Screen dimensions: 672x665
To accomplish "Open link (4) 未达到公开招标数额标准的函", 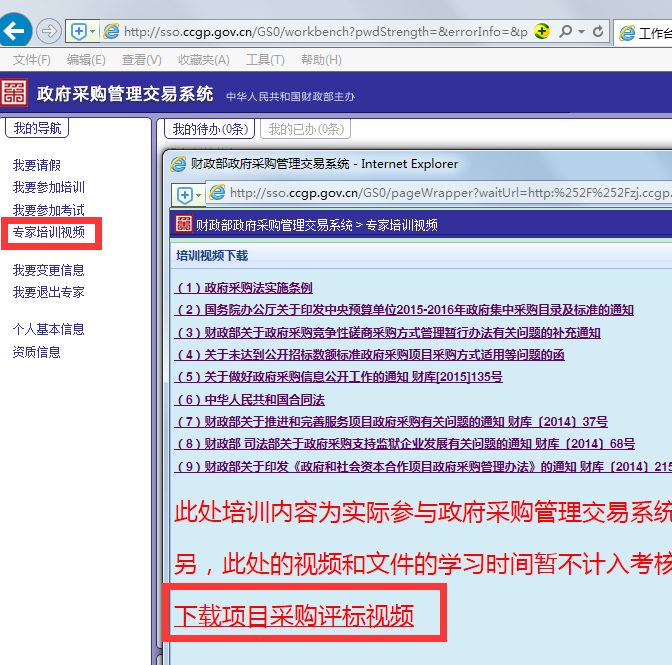I will [369, 355].
